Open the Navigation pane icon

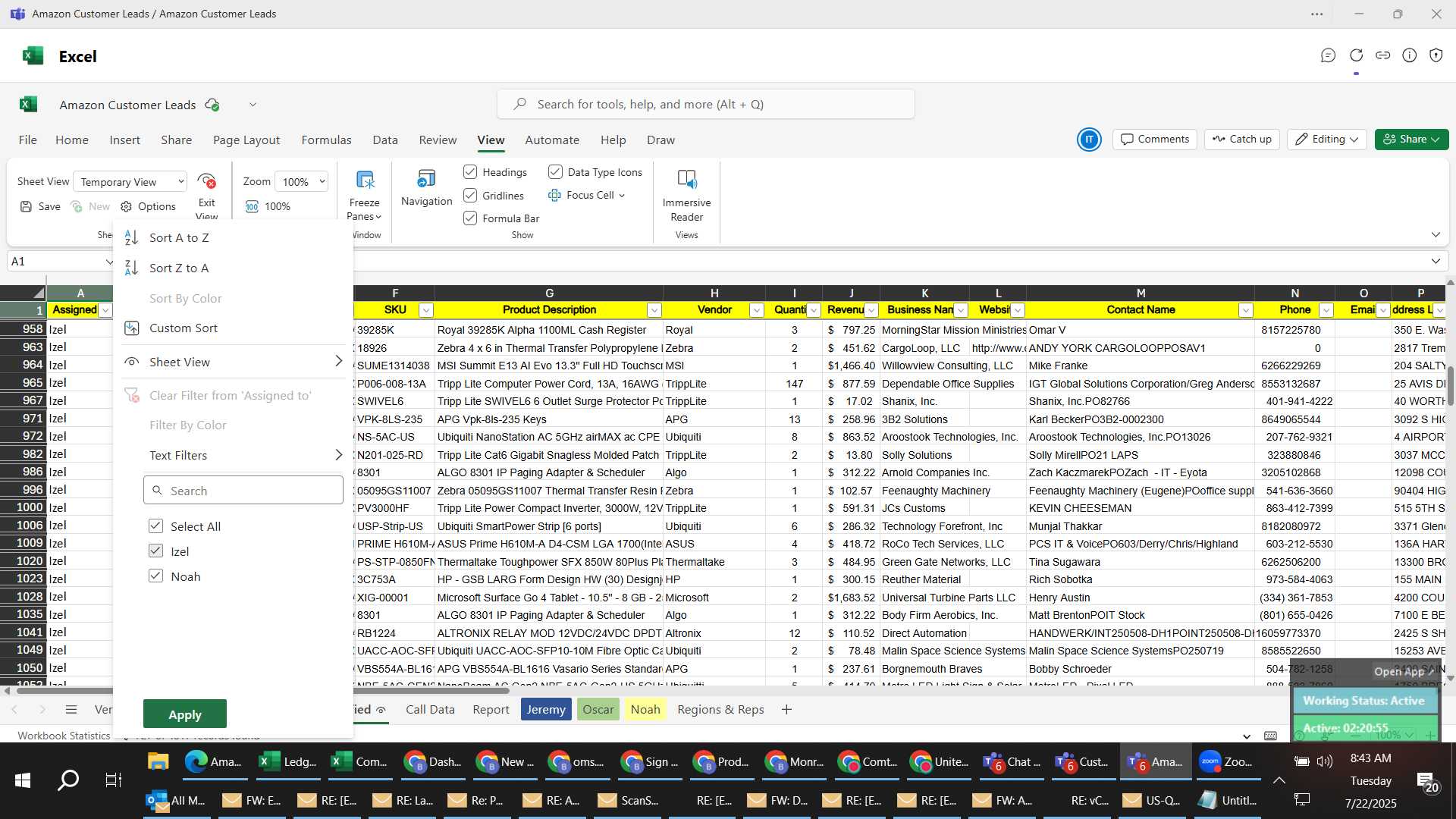426,179
